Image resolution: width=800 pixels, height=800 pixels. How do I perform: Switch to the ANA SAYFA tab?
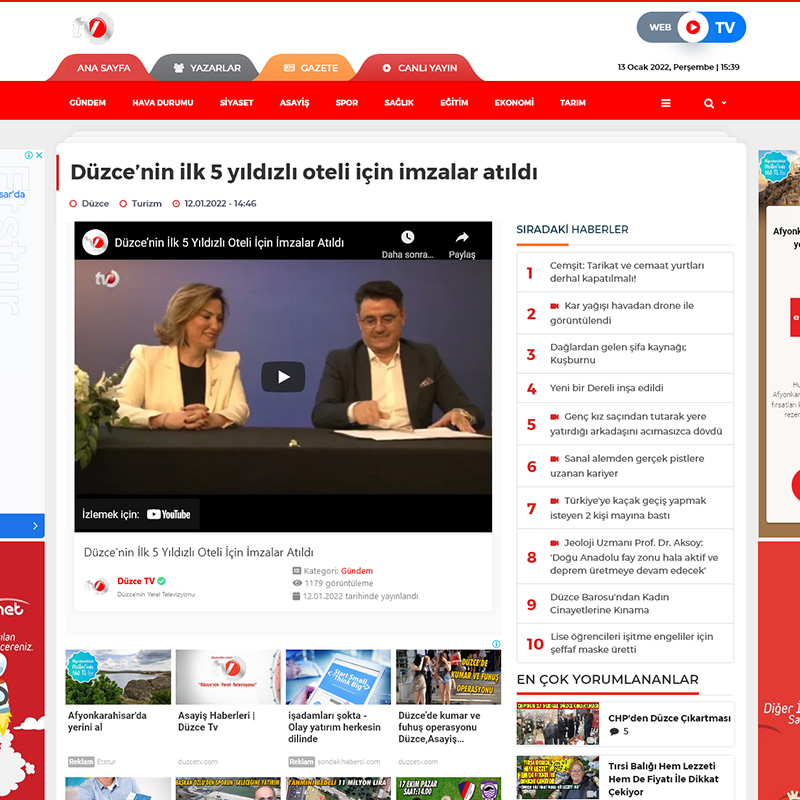point(103,68)
